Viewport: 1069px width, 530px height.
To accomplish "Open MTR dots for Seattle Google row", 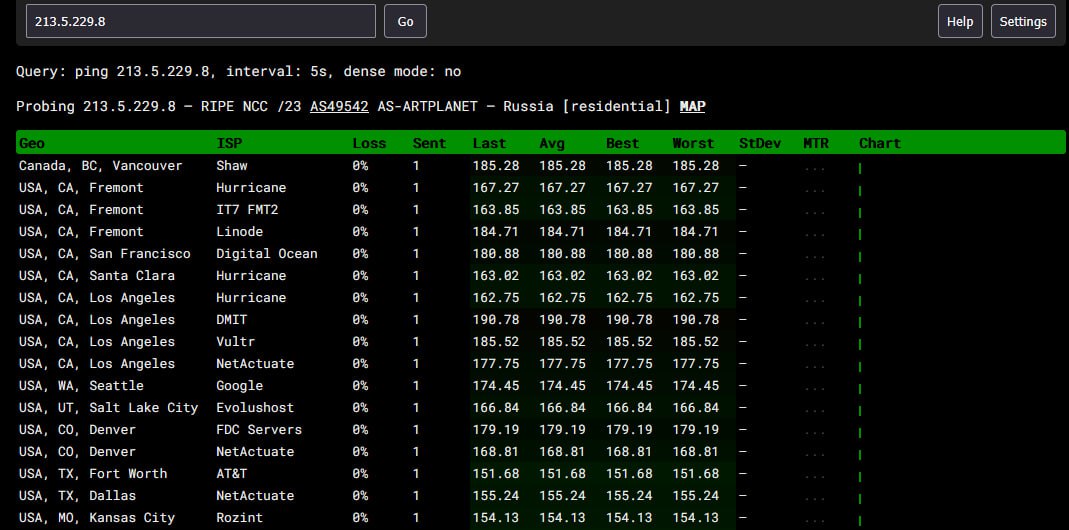I will [814, 388].
